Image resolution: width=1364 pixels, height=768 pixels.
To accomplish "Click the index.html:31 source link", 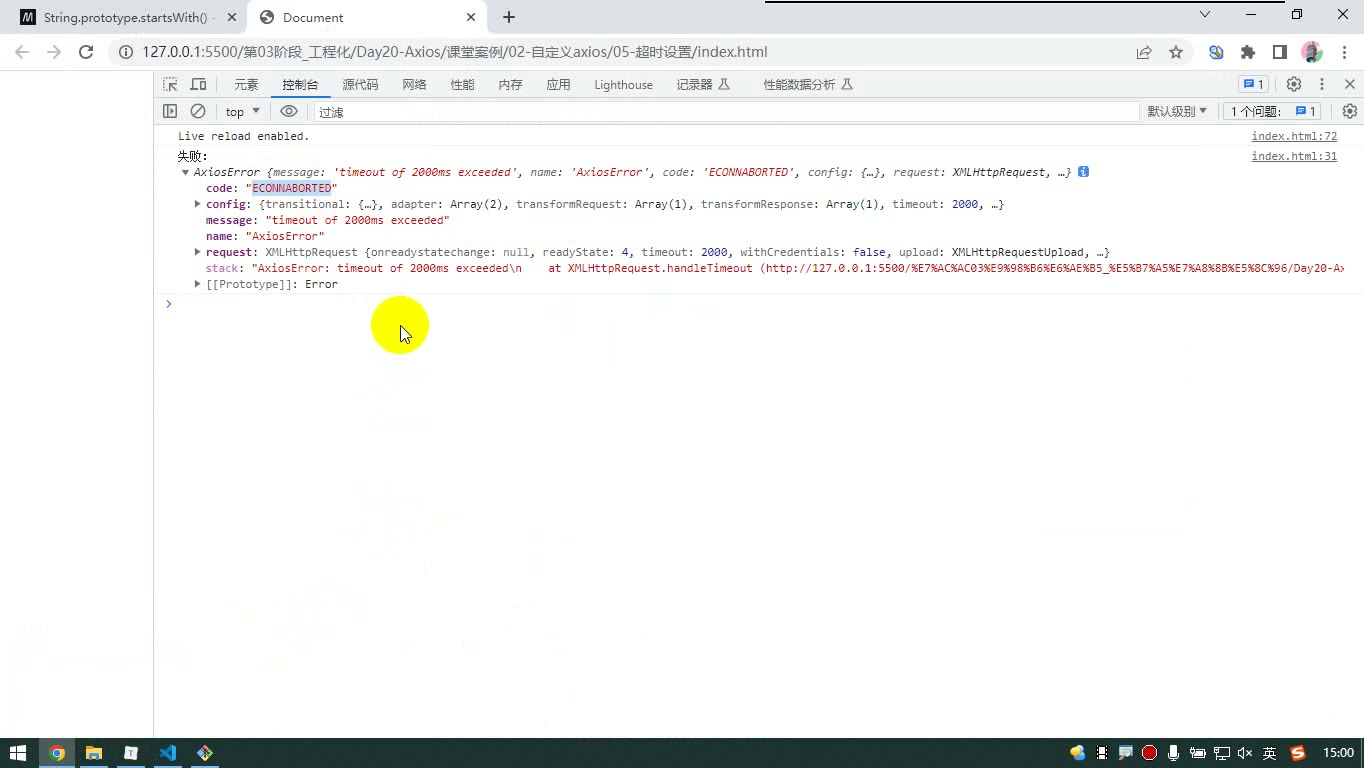I will click(1294, 156).
